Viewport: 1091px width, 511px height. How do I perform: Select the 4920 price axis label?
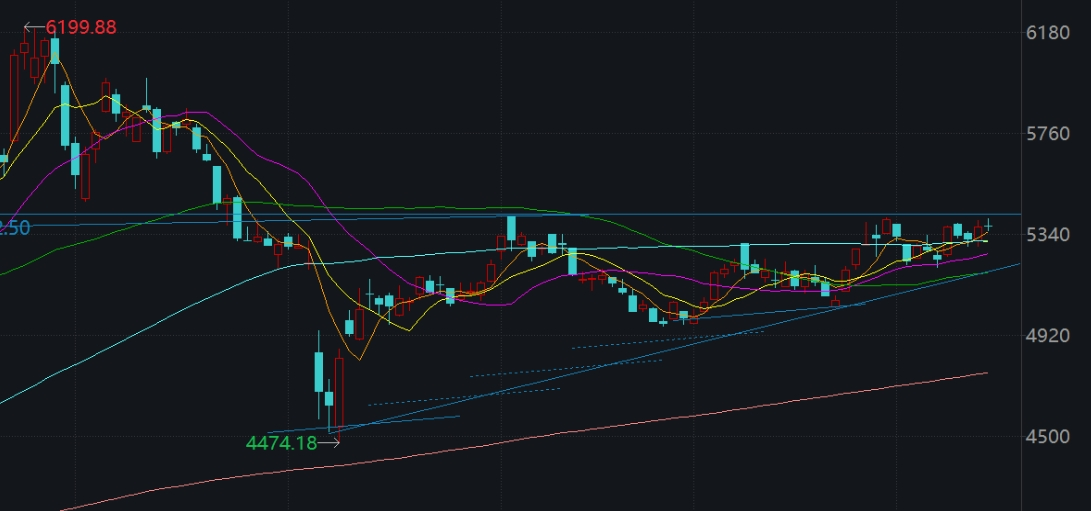tap(1048, 336)
